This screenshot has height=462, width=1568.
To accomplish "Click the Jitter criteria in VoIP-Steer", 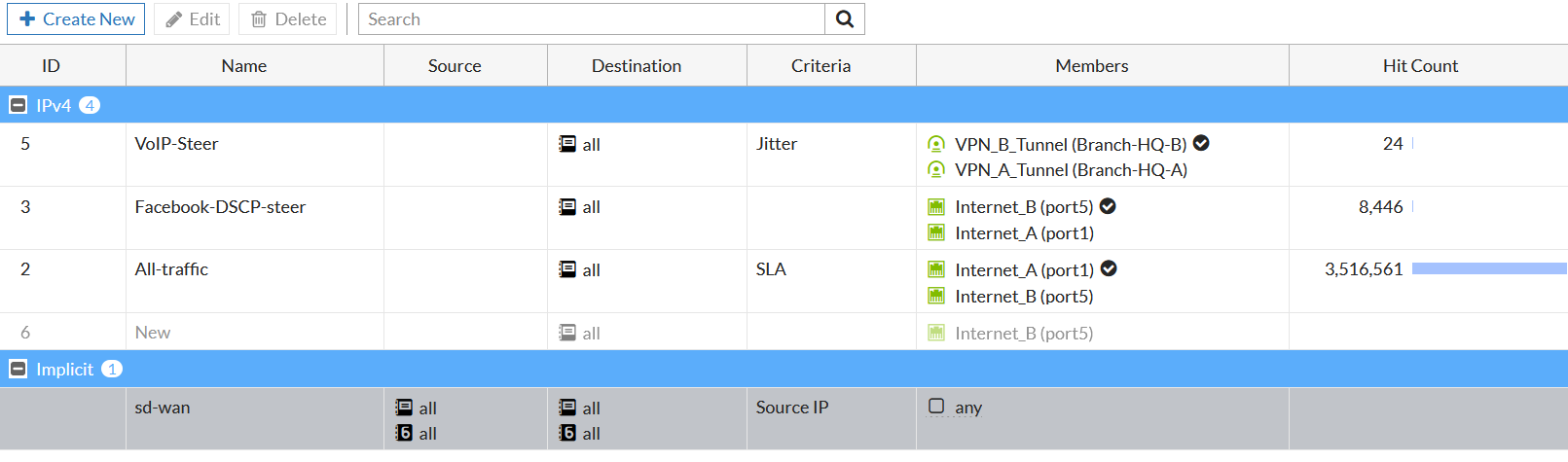I will pos(777,144).
